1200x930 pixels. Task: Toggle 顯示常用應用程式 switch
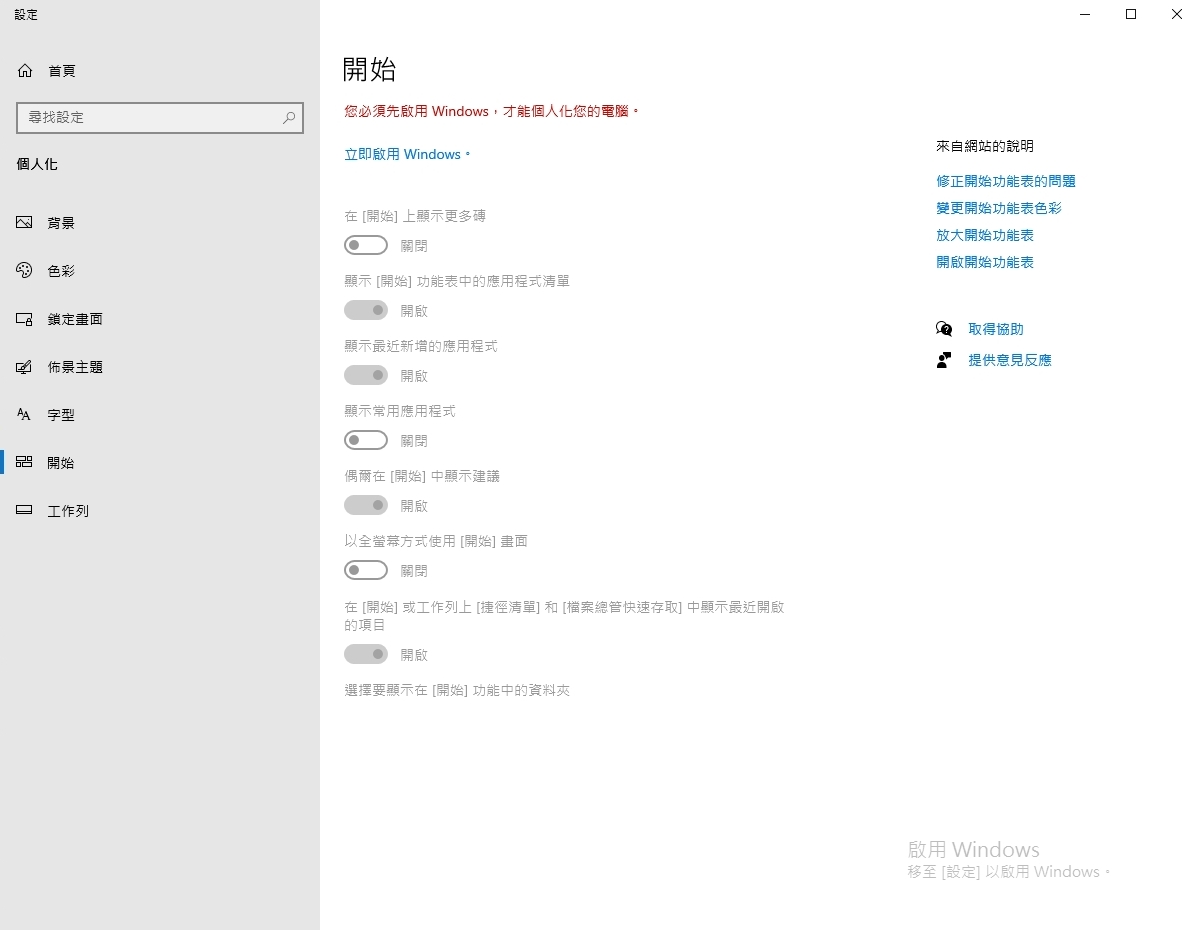pyautogui.click(x=366, y=440)
